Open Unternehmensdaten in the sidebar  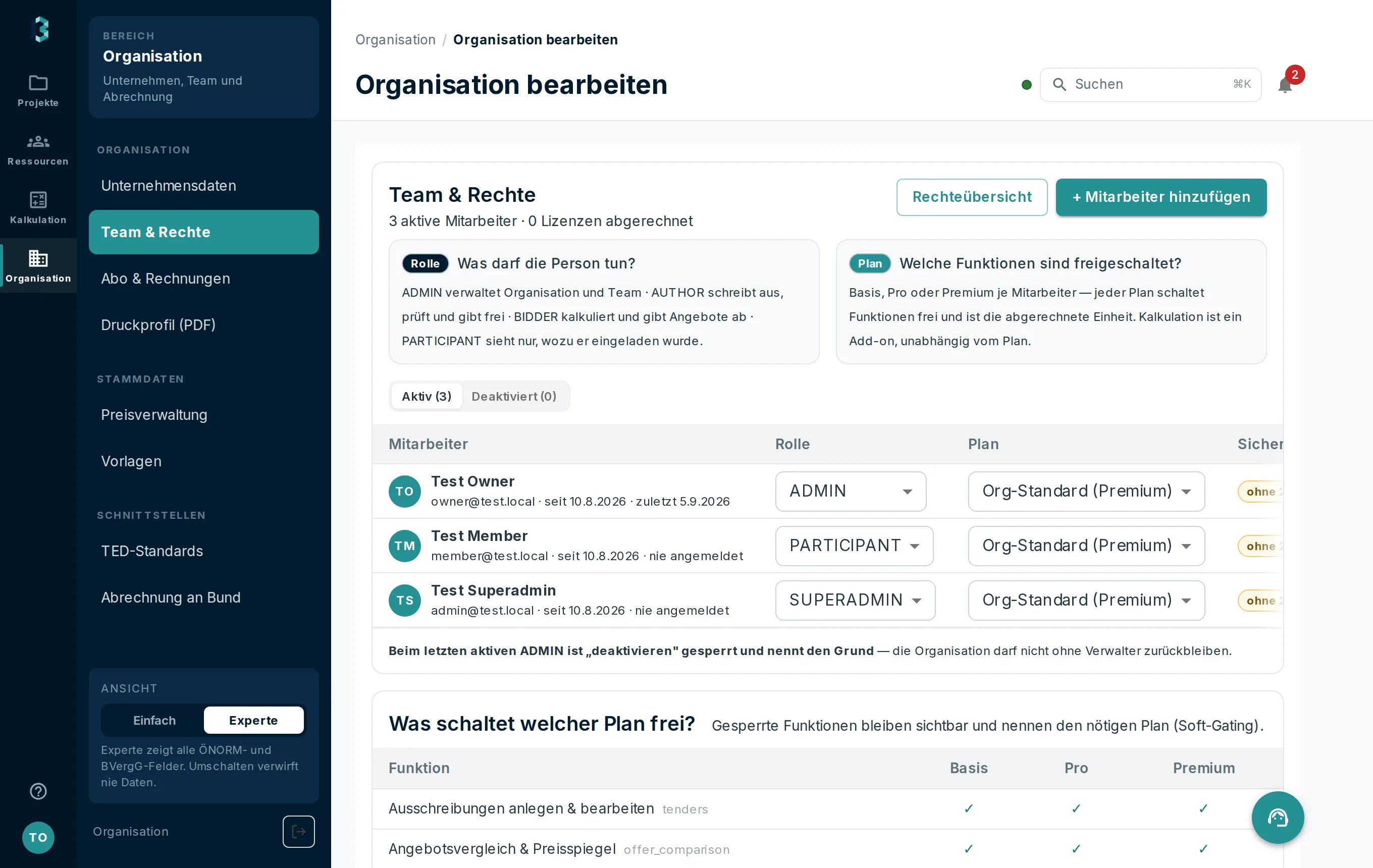click(x=203, y=186)
